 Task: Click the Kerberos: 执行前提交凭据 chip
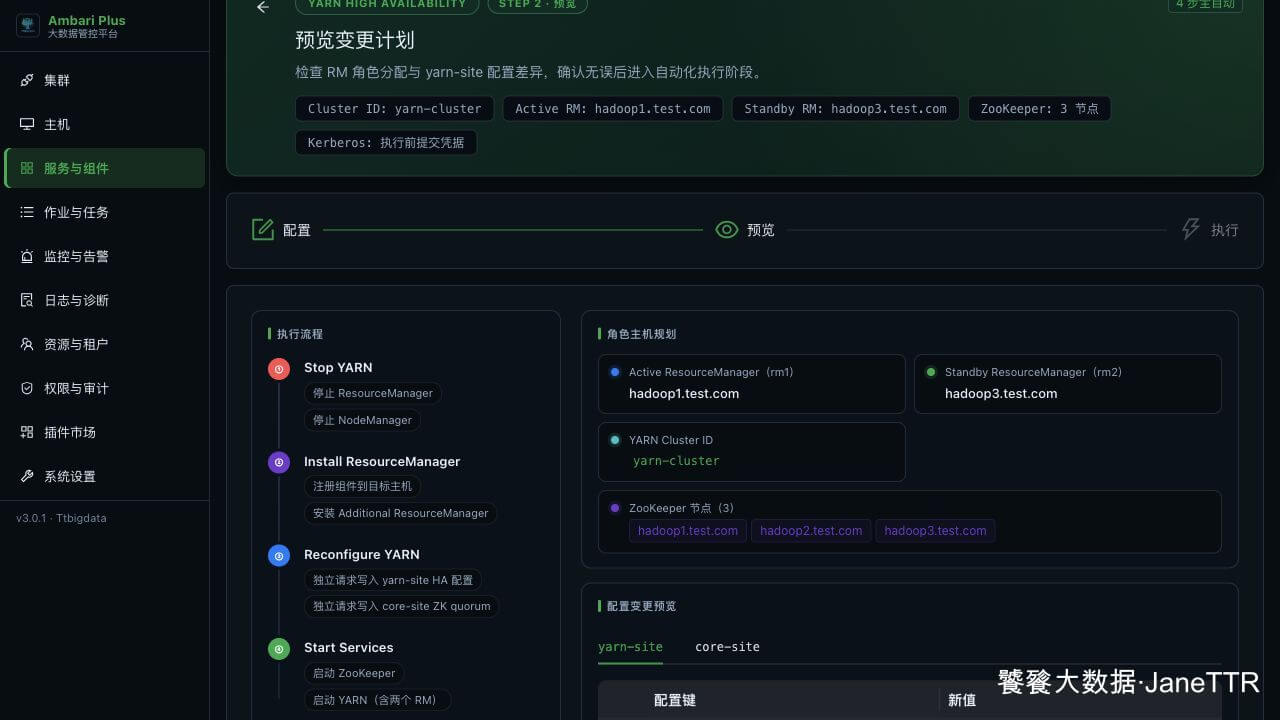[x=386, y=143]
